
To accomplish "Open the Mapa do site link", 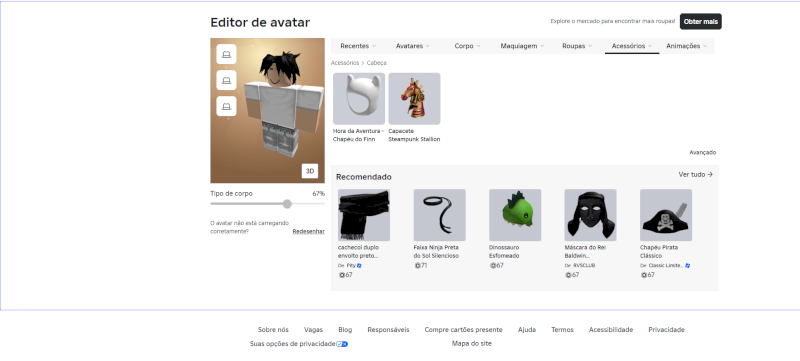I will click(x=471, y=344).
